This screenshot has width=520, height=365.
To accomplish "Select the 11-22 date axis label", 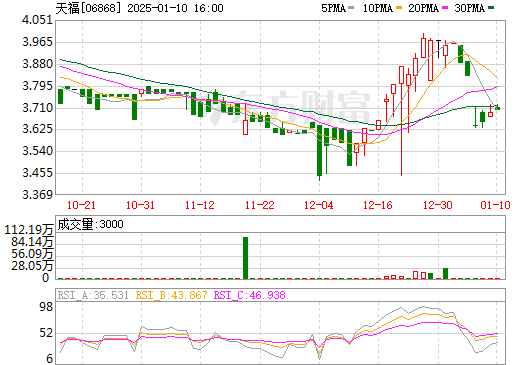I will pyautogui.click(x=260, y=205).
